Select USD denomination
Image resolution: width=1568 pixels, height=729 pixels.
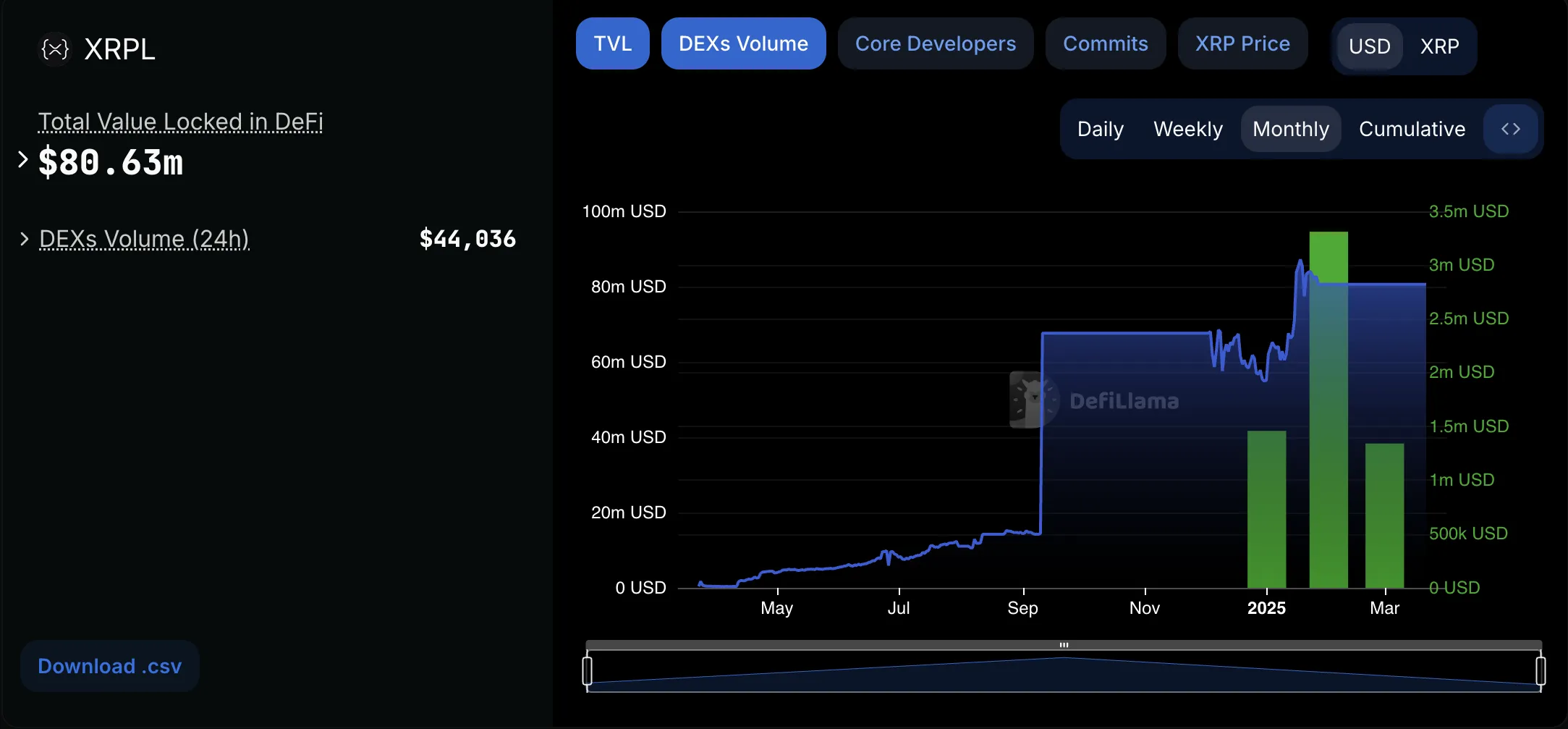(1369, 46)
